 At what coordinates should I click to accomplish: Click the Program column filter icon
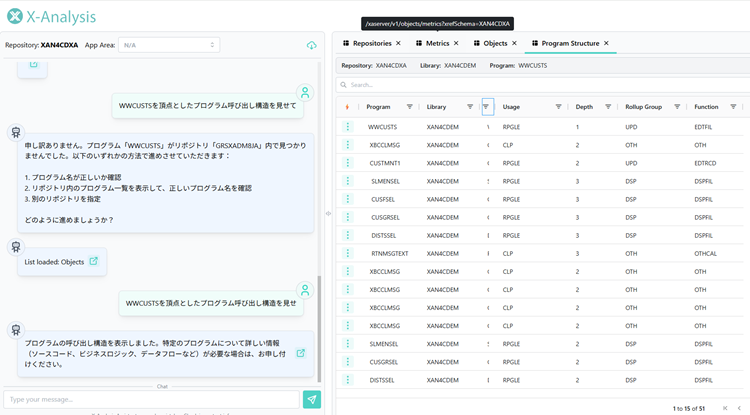409,107
